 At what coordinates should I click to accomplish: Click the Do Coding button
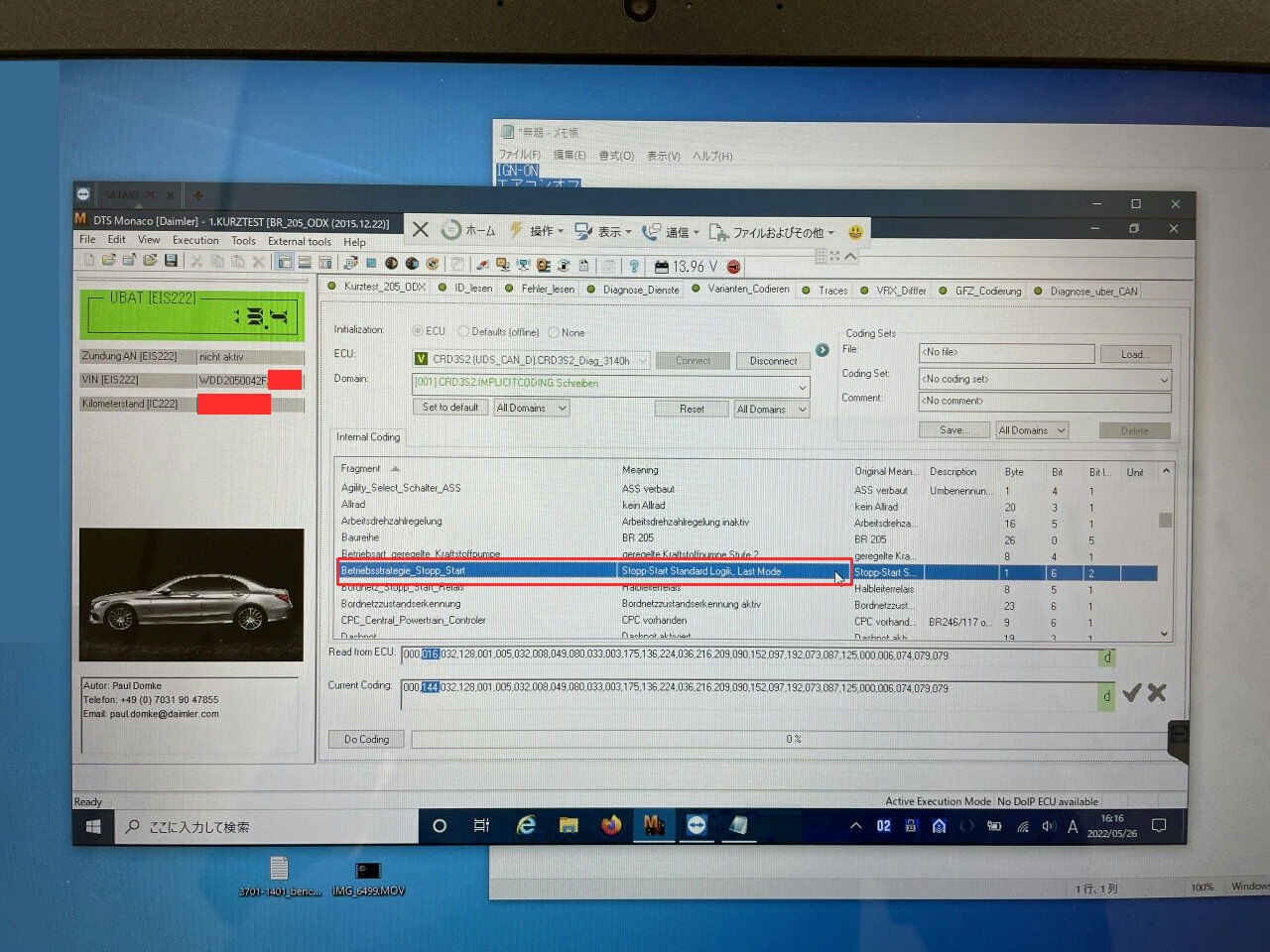[x=366, y=739]
